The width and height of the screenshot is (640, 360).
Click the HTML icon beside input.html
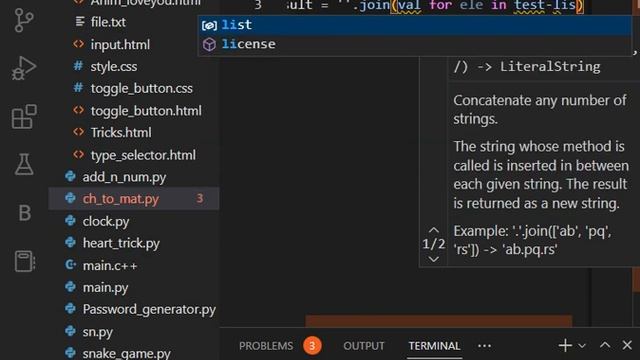[78, 44]
